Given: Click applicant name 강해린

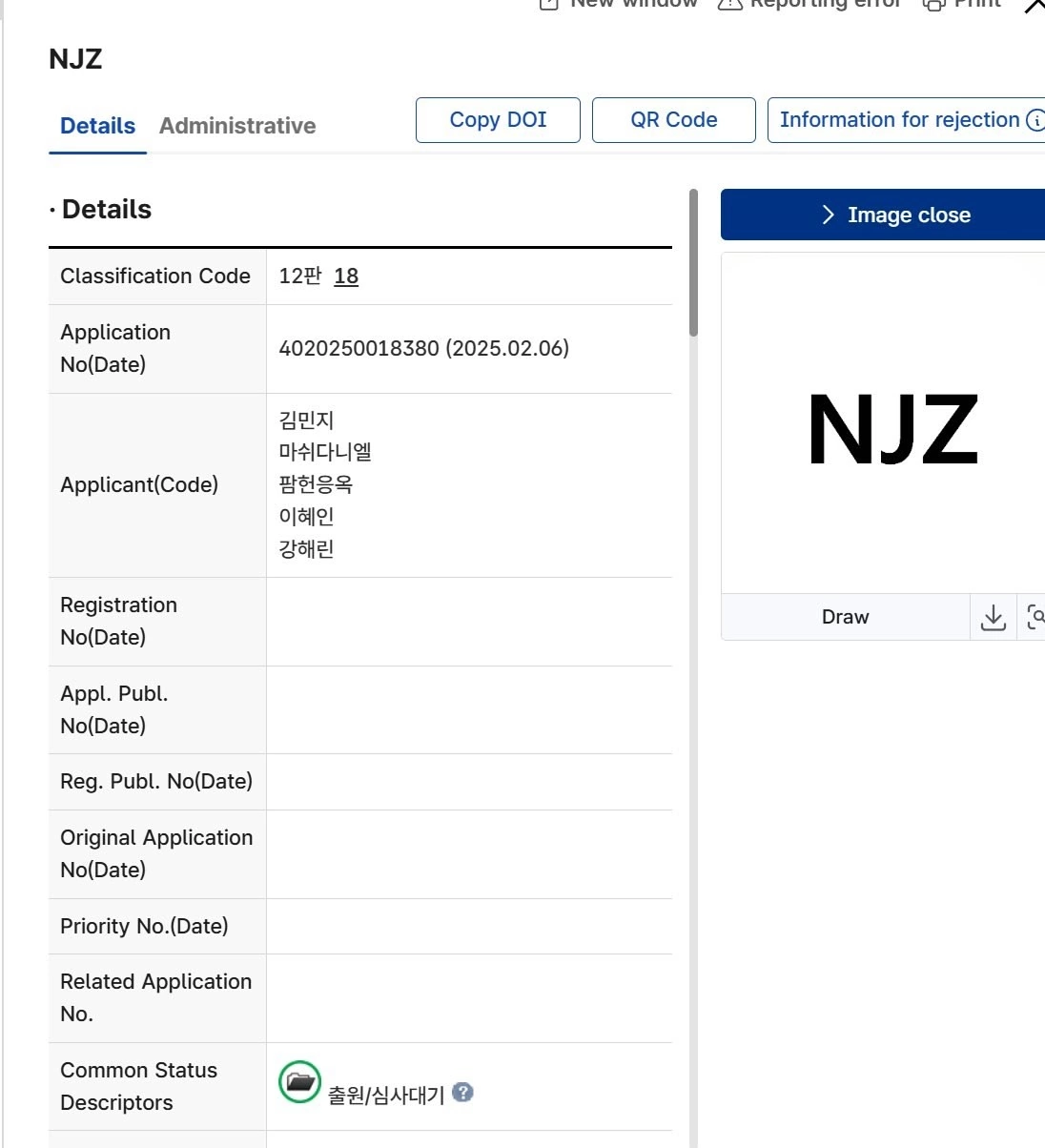Looking at the screenshot, I should [x=306, y=549].
